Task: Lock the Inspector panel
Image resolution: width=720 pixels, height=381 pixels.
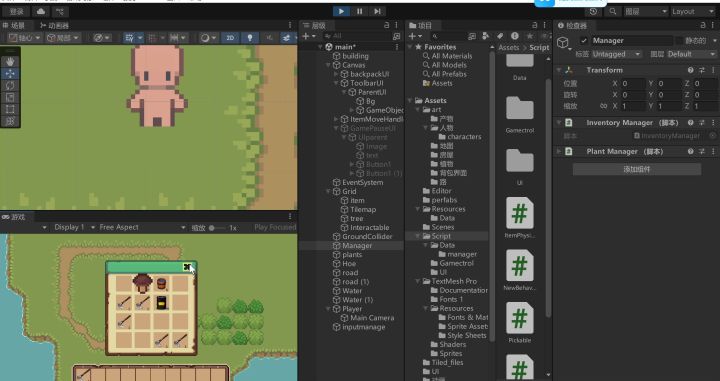Action: pos(703,25)
